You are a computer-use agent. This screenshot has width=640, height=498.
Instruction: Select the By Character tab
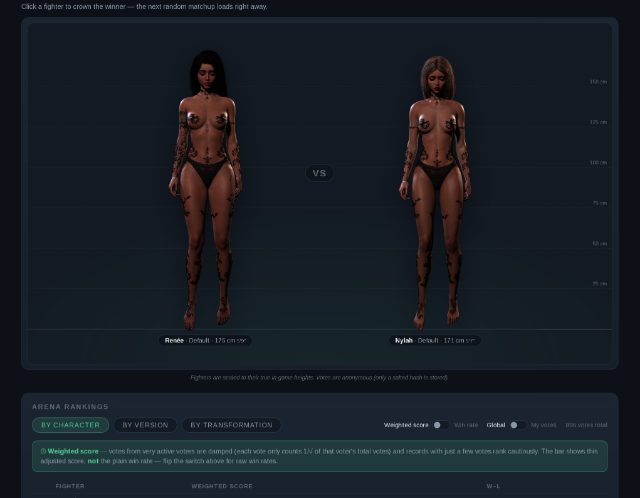pos(71,425)
